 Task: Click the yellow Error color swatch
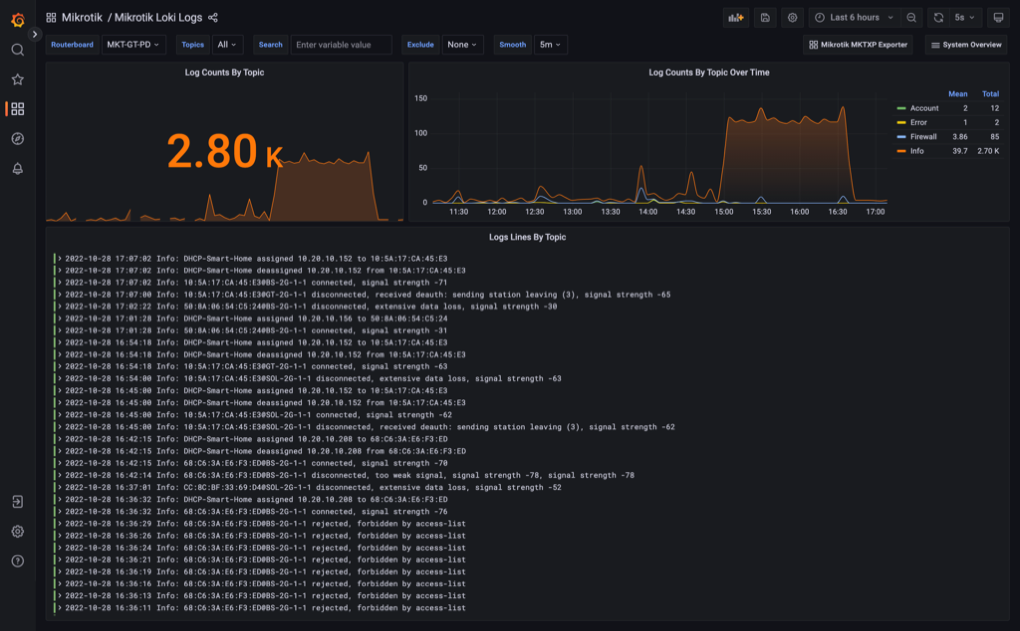901,122
